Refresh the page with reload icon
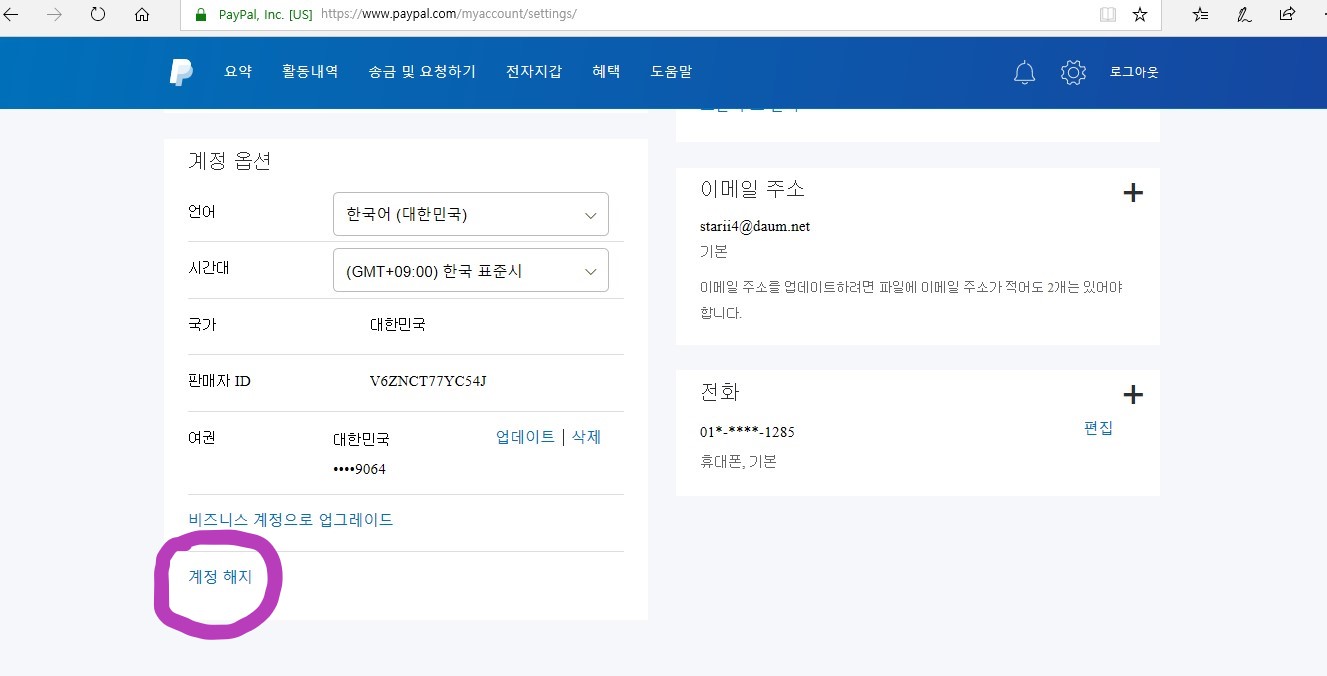The image size is (1327, 676). [97, 14]
